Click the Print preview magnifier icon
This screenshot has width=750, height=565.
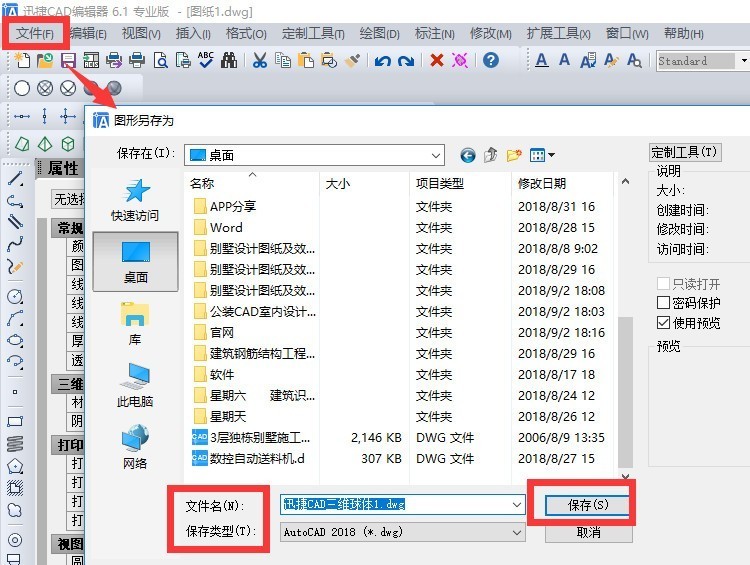coord(160,61)
